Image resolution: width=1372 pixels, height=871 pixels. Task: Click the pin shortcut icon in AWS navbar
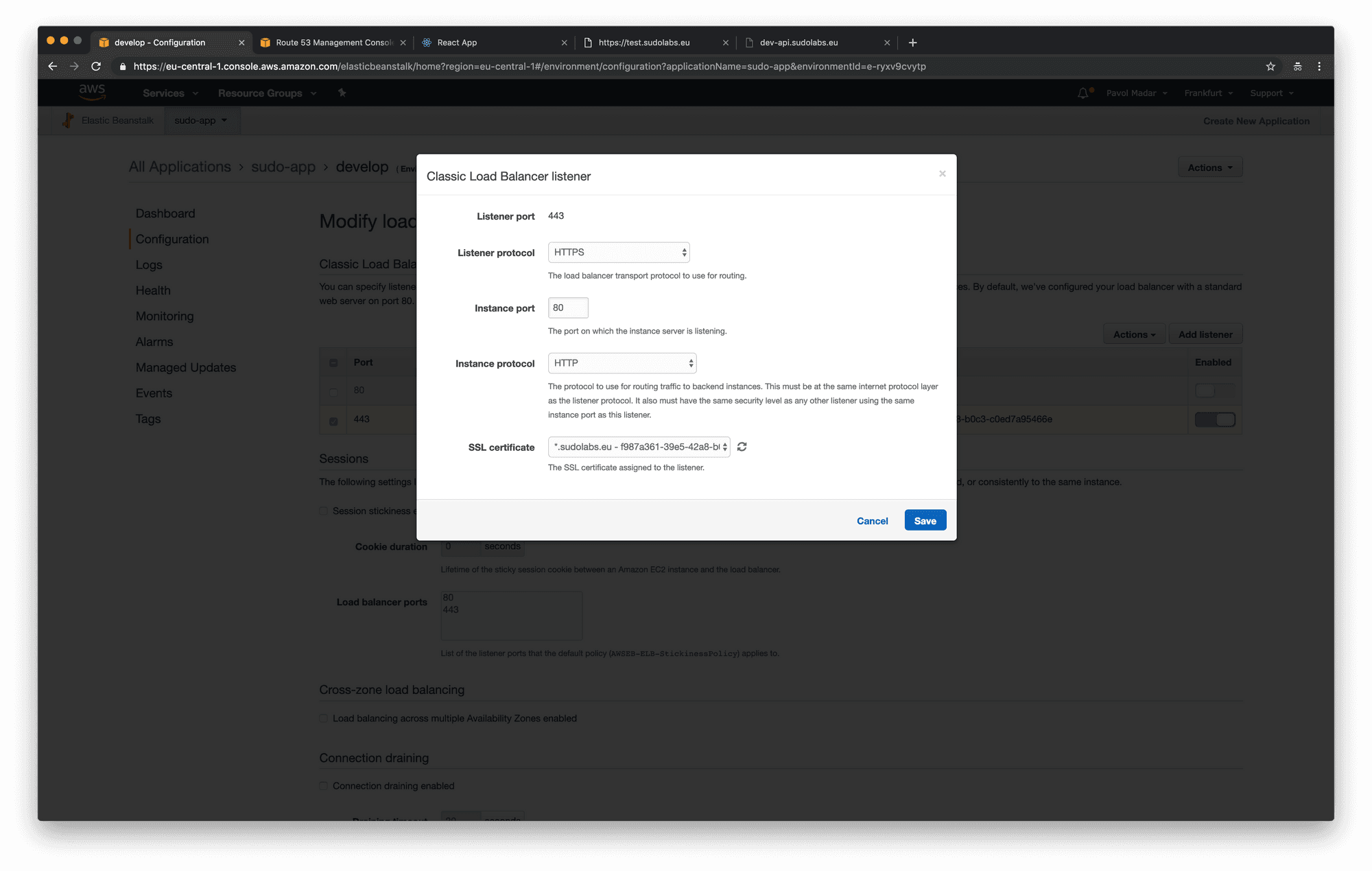tap(342, 93)
